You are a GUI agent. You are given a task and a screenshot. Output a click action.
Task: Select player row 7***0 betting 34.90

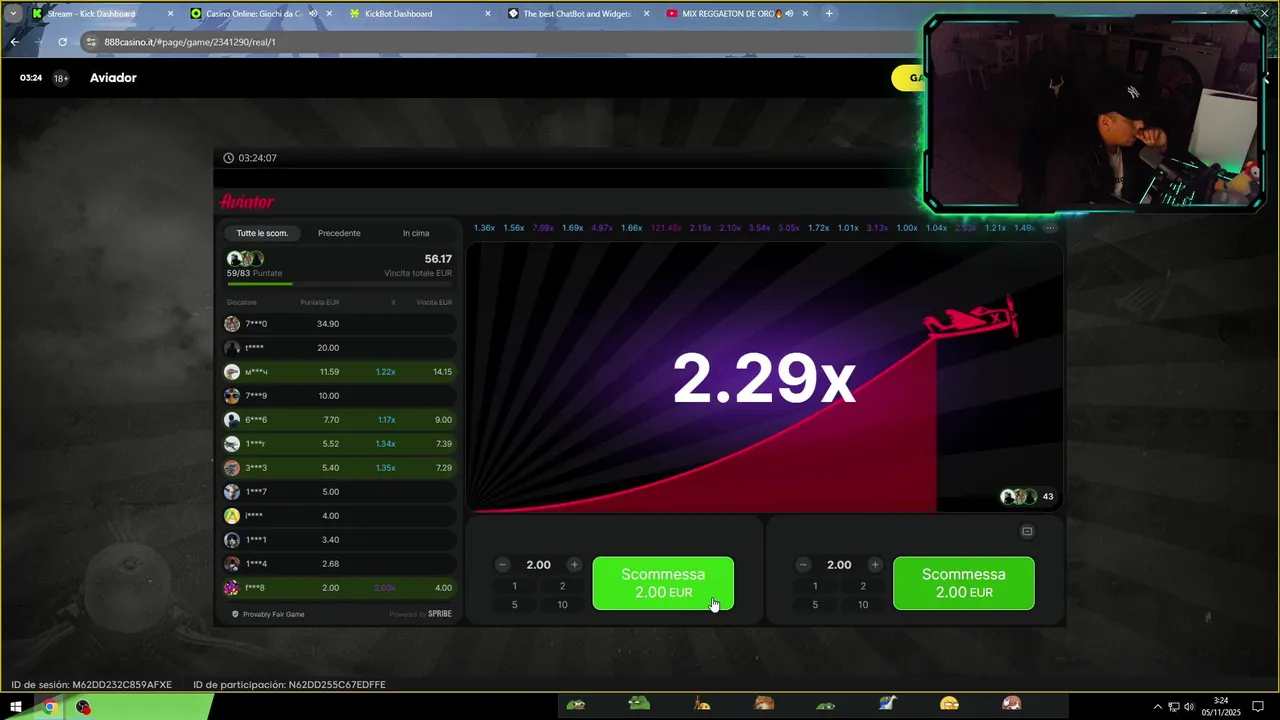pos(339,324)
